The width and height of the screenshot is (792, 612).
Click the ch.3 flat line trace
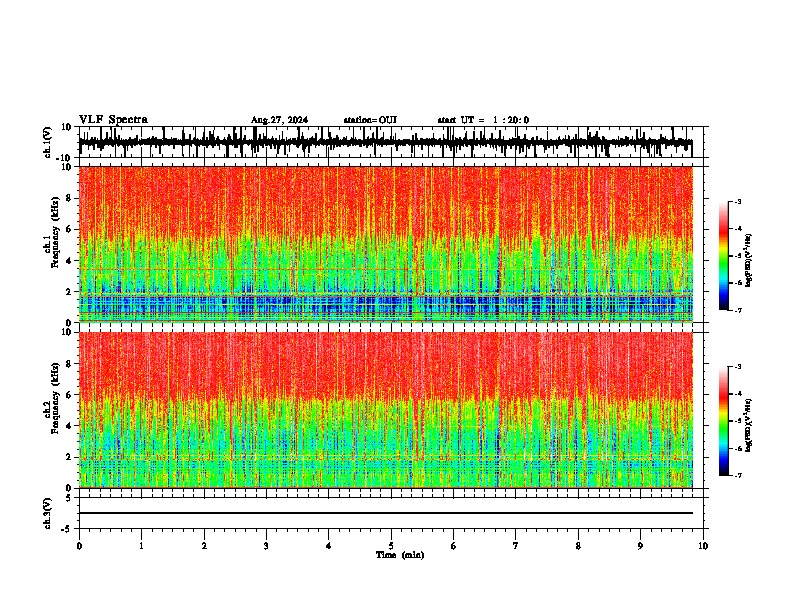point(386,513)
